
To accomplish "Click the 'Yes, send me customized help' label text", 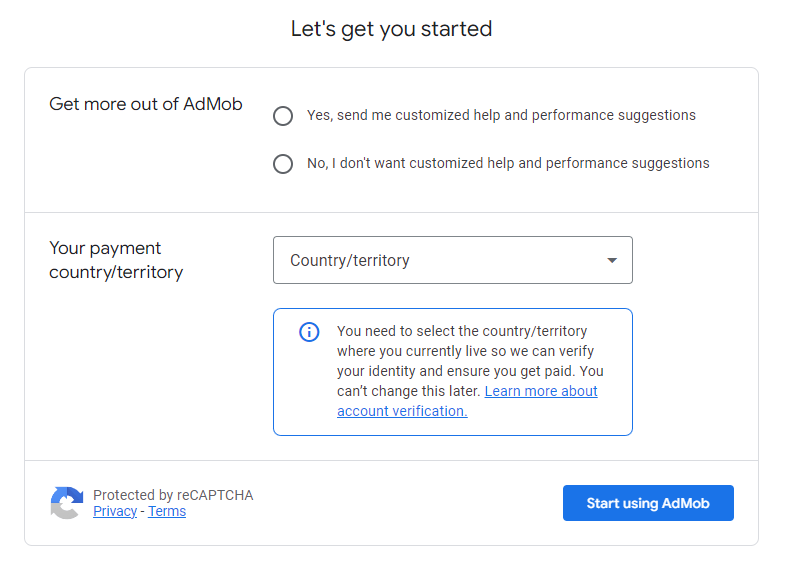I will click(x=501, y=115).
